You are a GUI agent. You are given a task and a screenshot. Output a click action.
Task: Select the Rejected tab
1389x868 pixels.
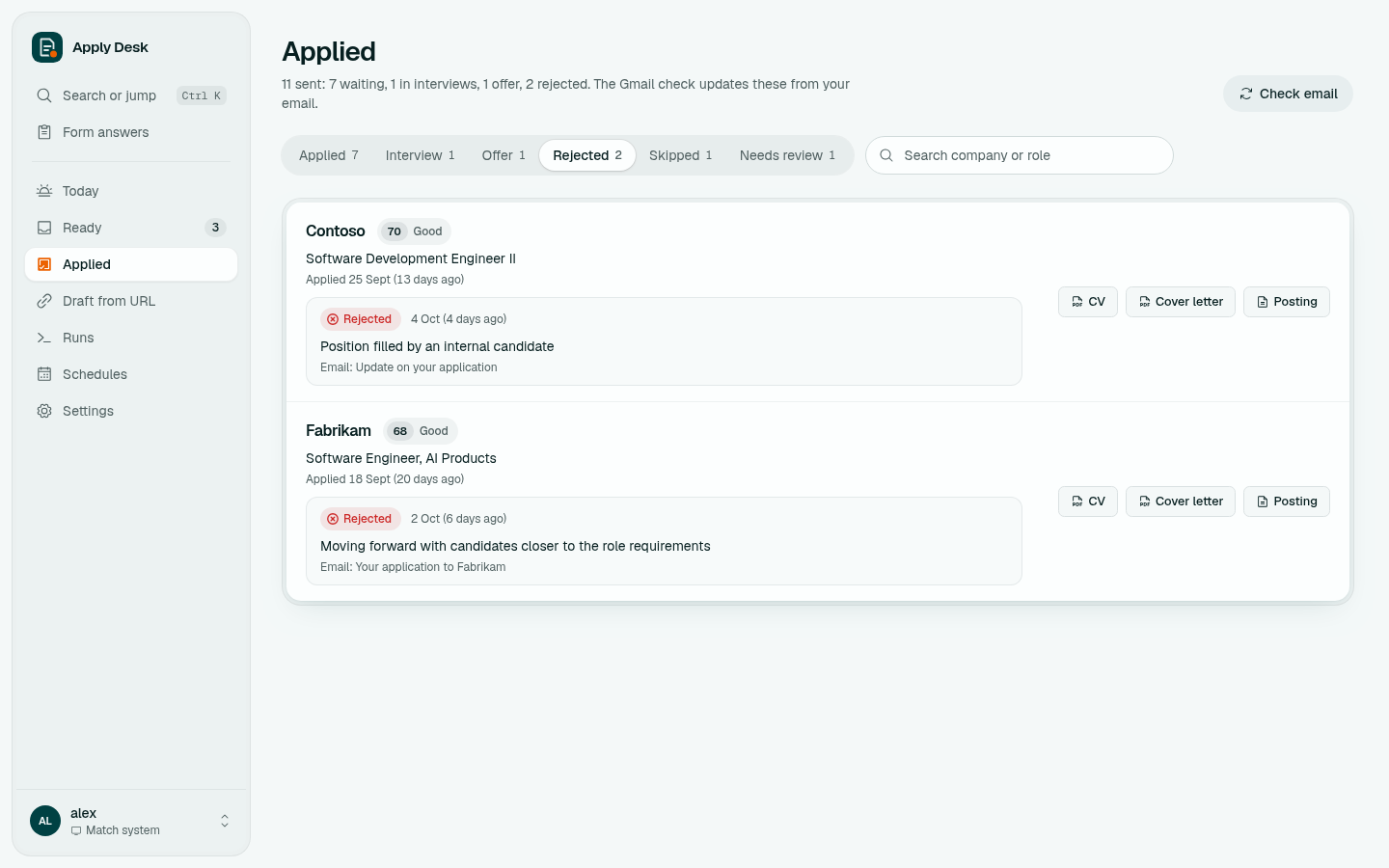(x=587, y=155)
